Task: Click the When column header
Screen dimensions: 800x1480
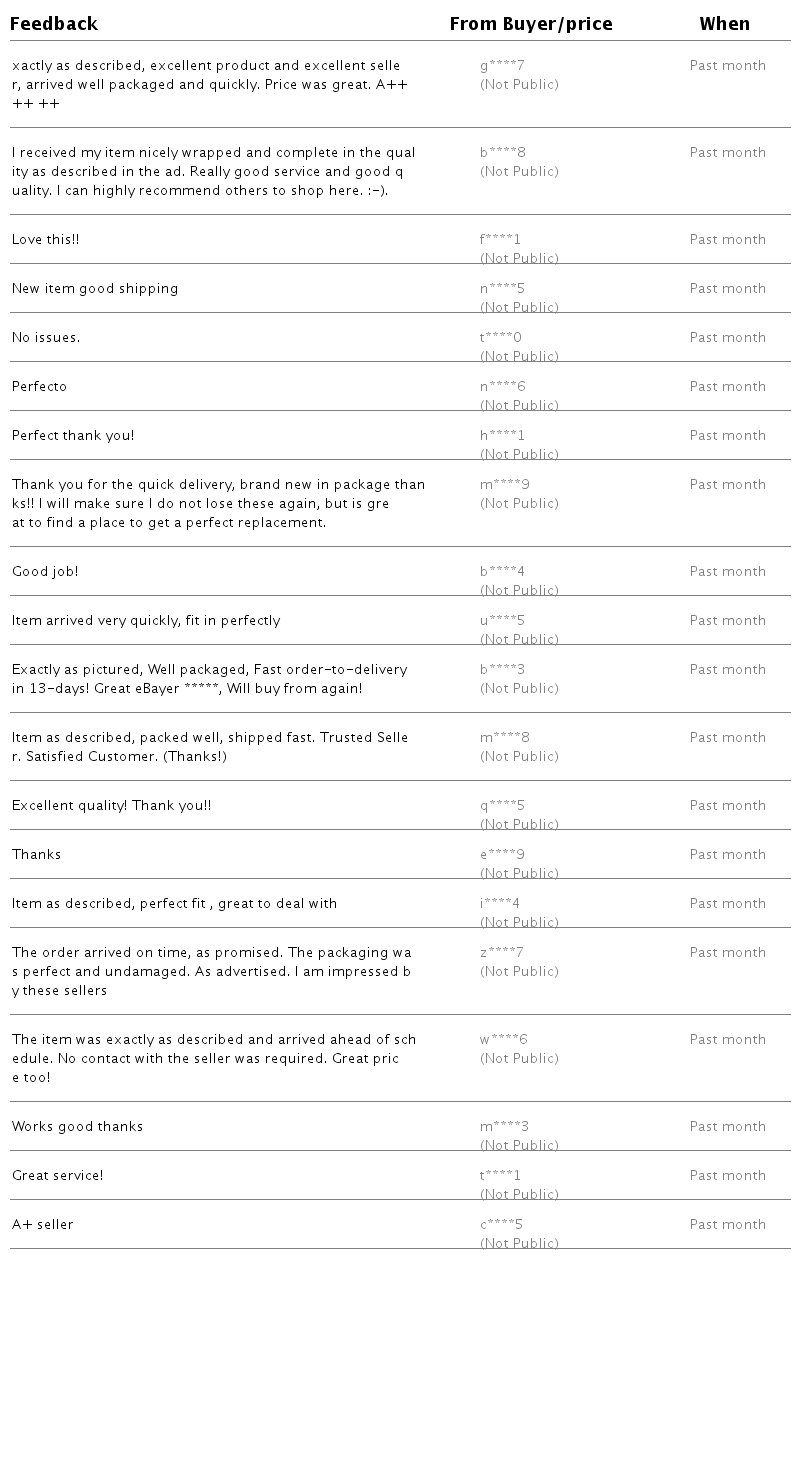Action: (x=725, y=23)
